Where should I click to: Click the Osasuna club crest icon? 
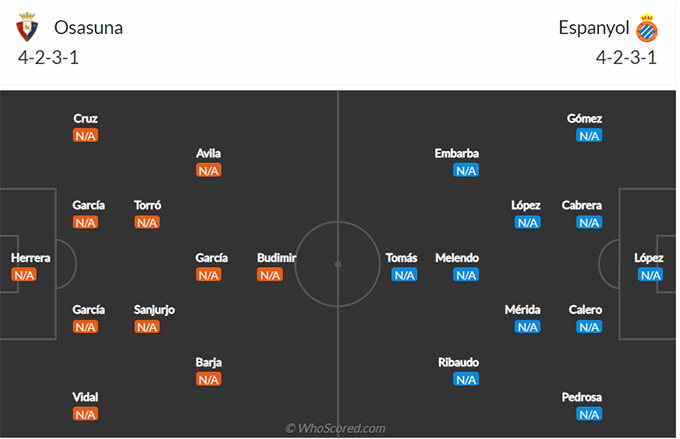pyautogui.click(x=27, y=27)
